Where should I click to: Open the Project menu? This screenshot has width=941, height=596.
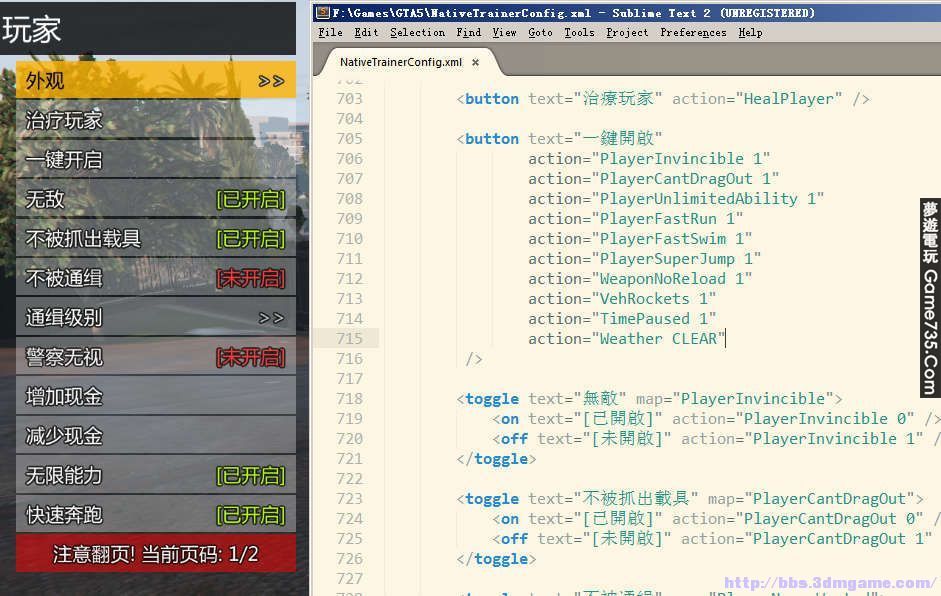coord(627,32)
